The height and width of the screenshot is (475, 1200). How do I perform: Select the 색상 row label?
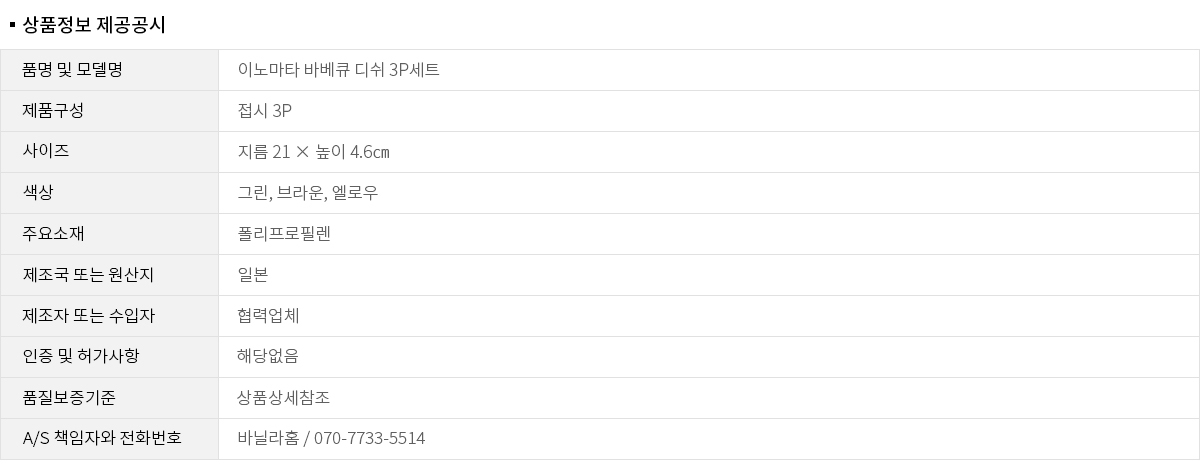[x=38, y=193]
